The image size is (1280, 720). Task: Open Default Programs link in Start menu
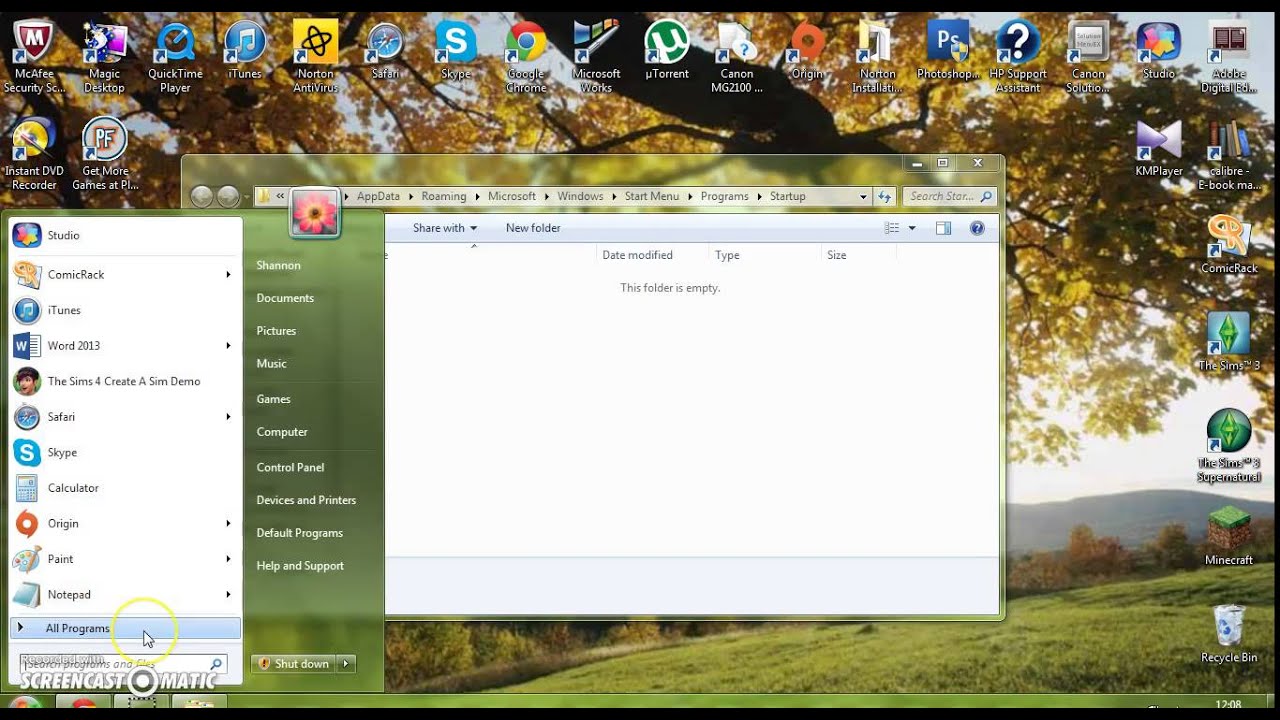299,533
